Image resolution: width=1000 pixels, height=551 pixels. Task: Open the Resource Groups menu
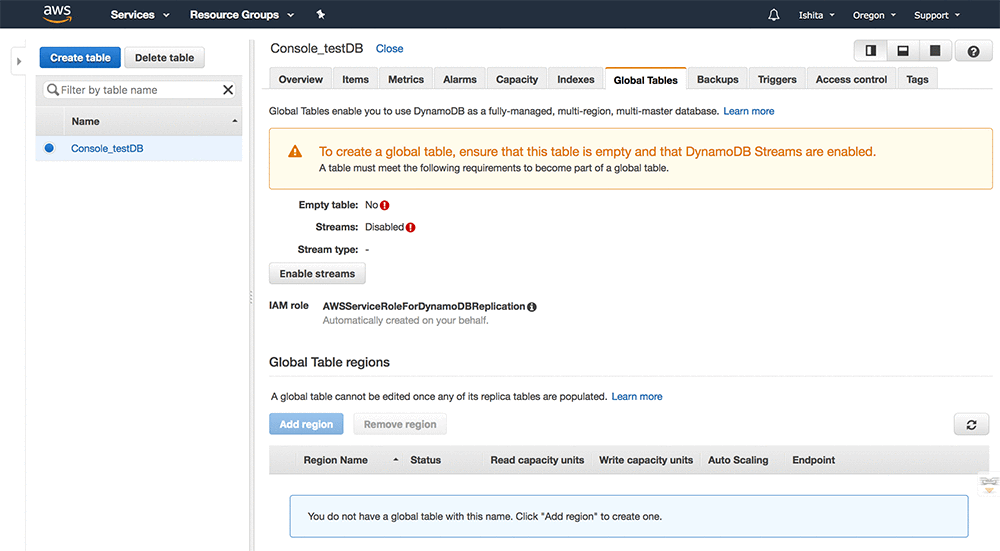coord(242,15)
